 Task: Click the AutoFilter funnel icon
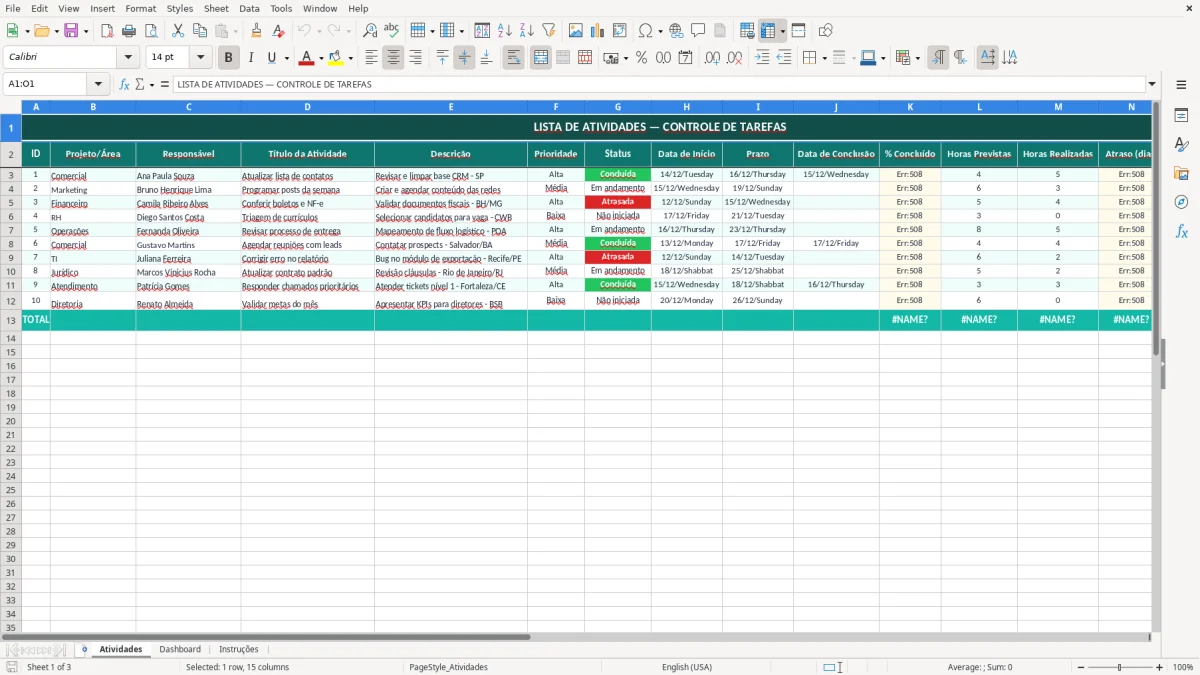(548, 31)
